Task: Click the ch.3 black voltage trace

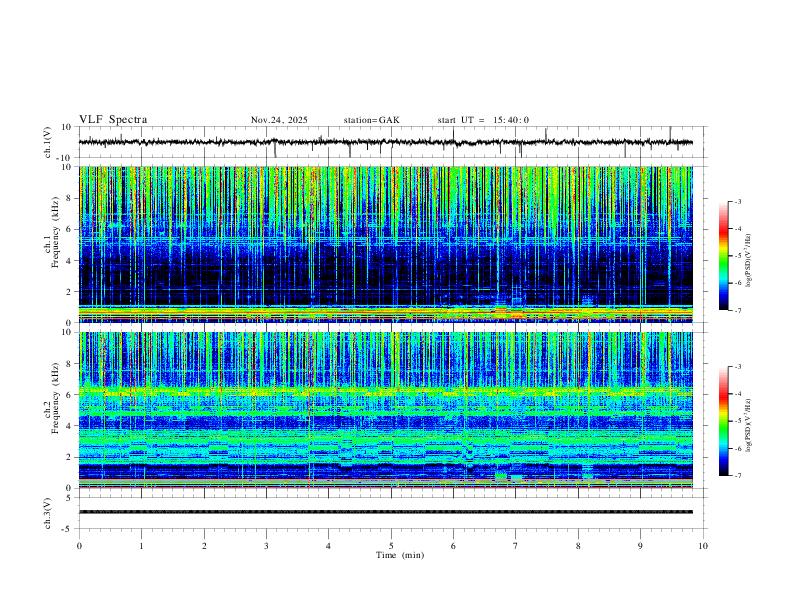Action: (x=385, y=512)
